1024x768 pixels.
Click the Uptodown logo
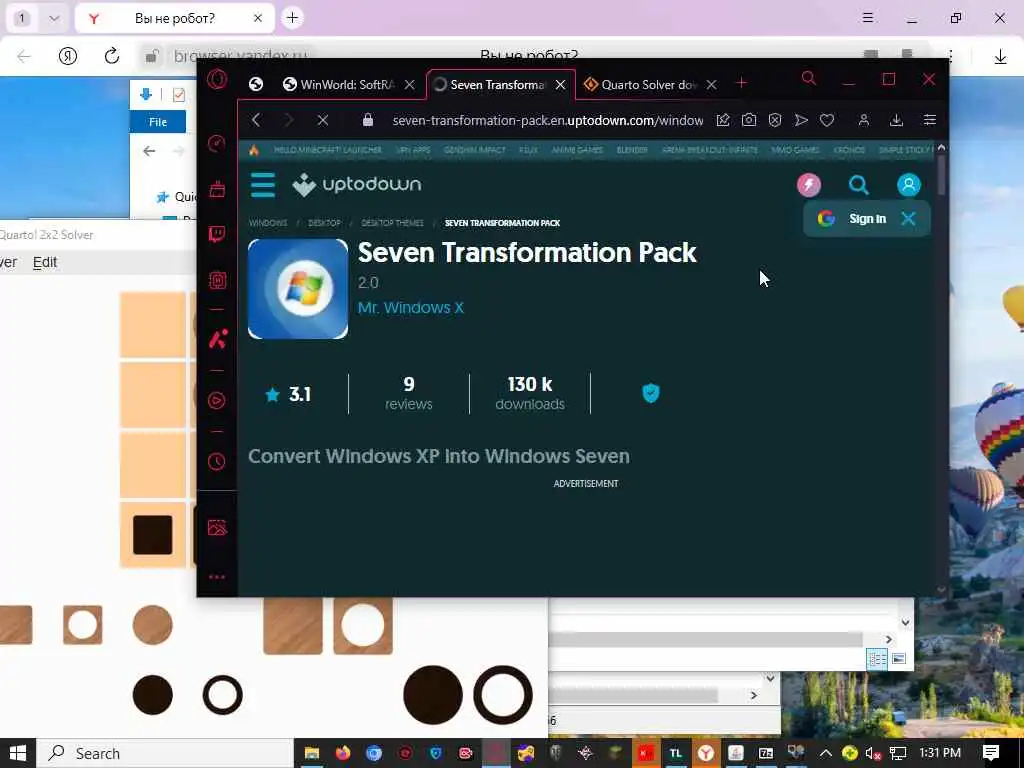(357, 185)
